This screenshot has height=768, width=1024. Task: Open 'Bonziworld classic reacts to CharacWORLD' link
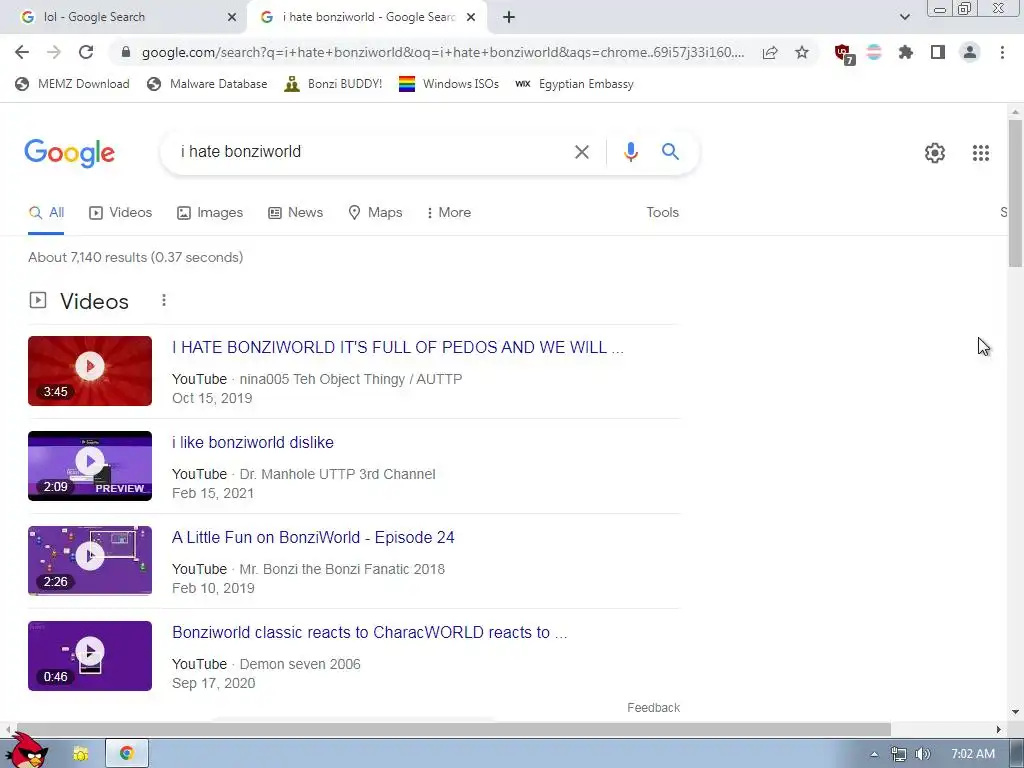[x=370, y=632]
